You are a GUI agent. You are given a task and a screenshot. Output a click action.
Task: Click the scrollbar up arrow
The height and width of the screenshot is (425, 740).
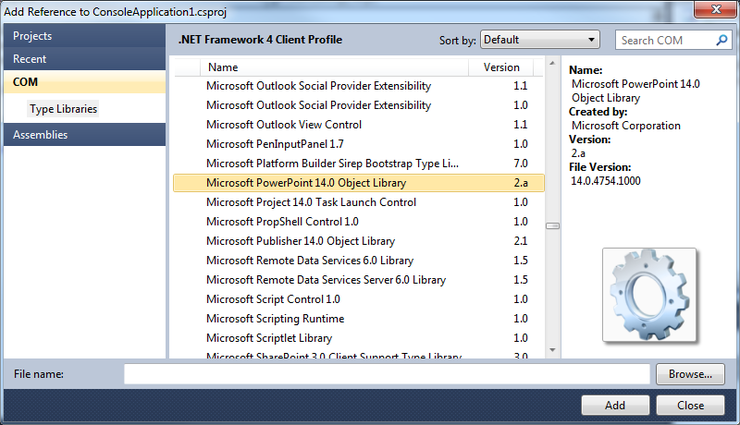click(552, 63)
